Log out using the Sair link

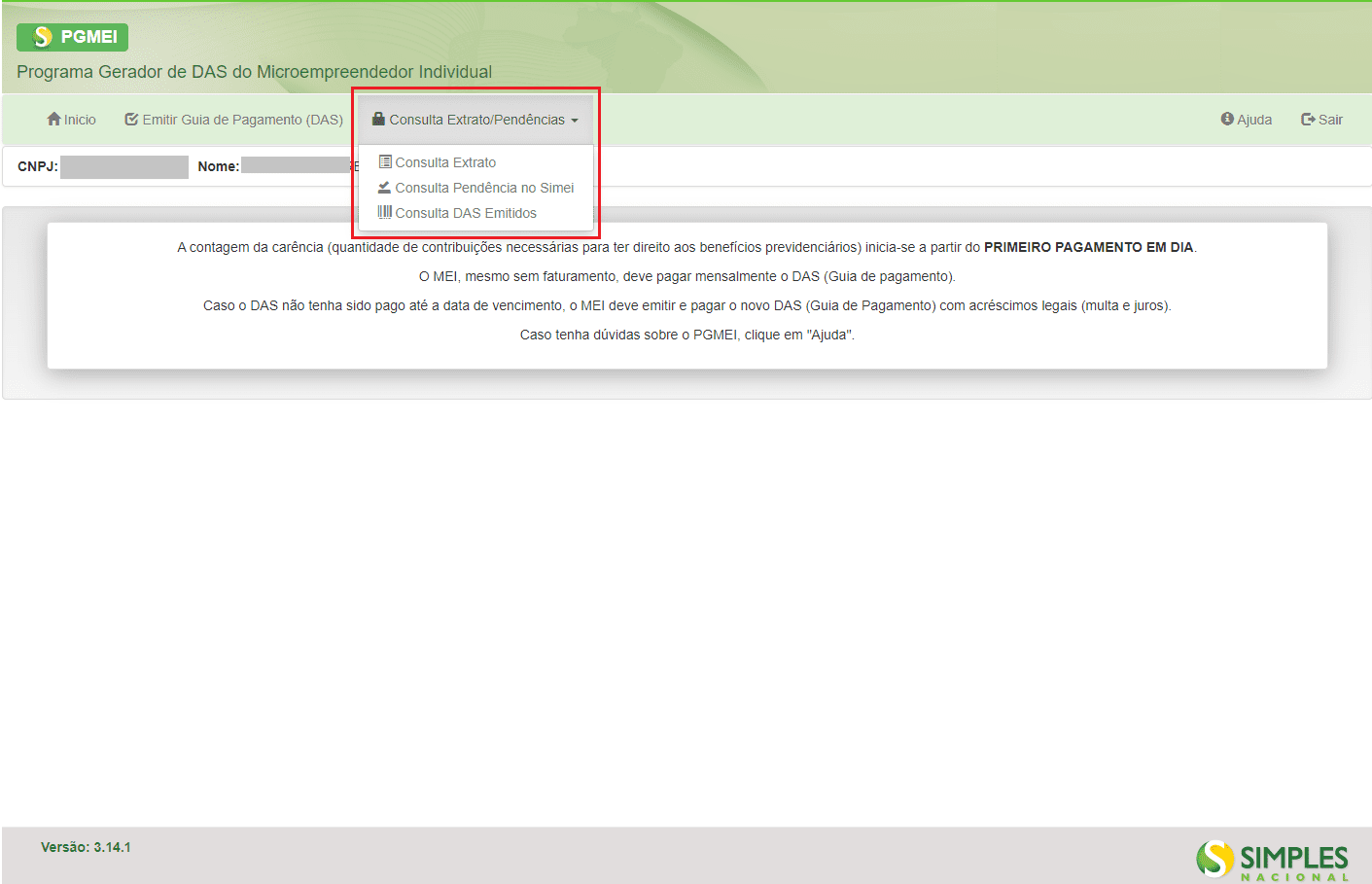[1330, 120]
